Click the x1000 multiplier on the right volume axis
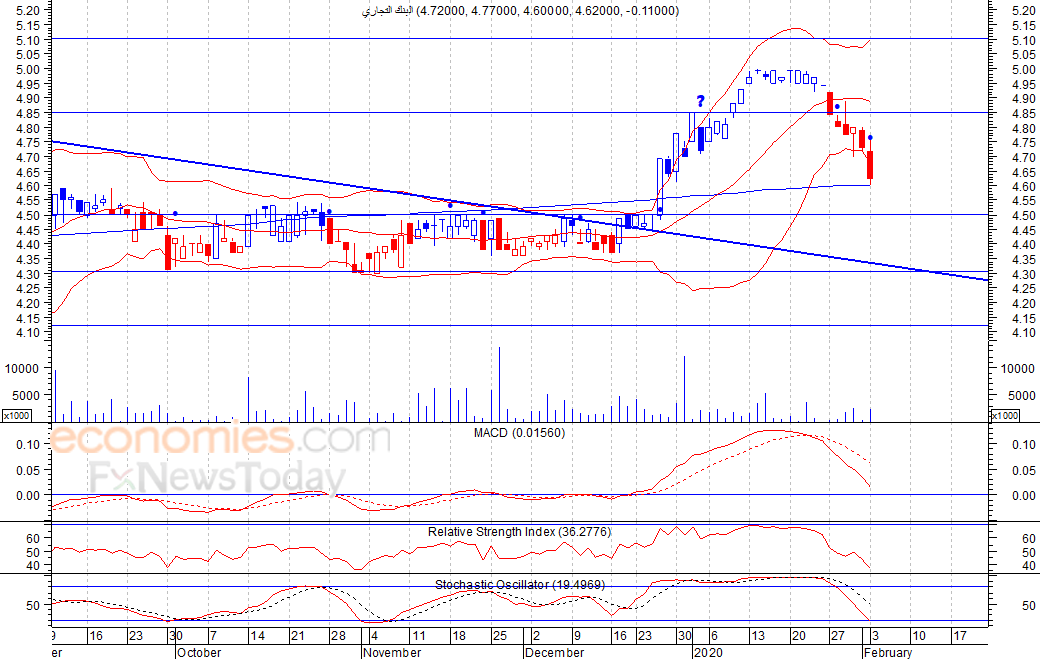 1005,416
